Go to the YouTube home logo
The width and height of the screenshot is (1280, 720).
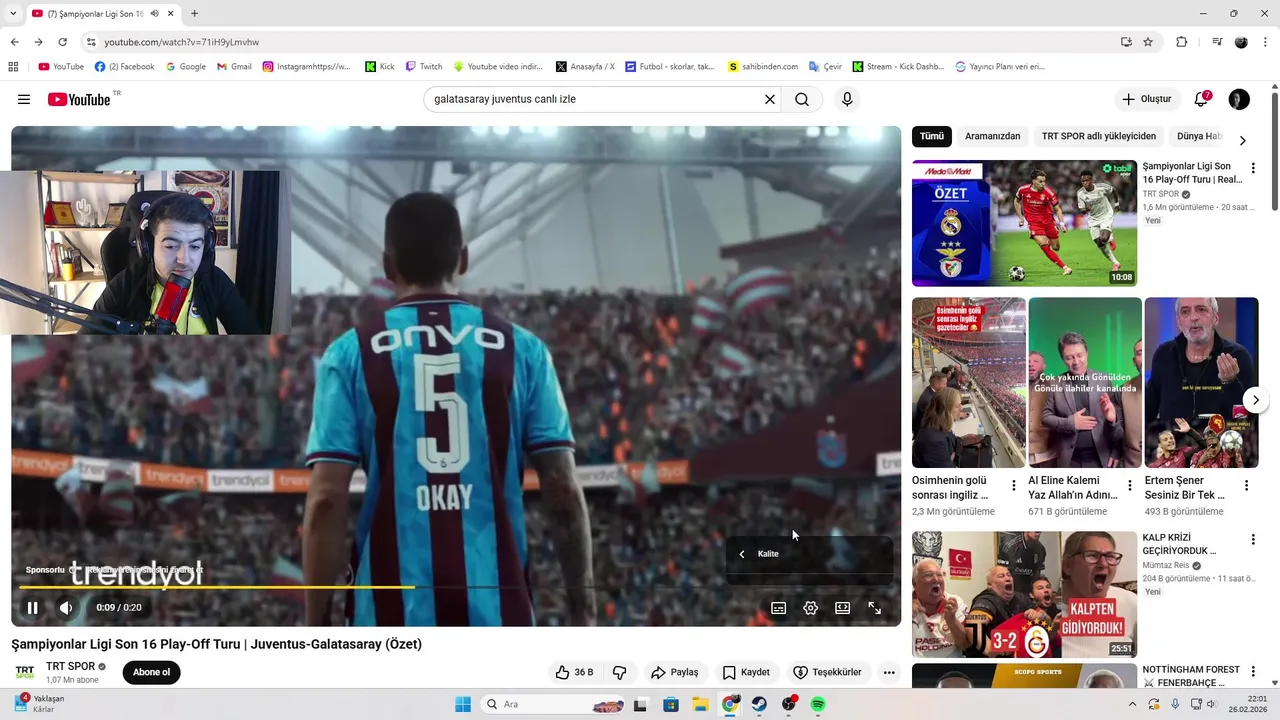(79, 99)
